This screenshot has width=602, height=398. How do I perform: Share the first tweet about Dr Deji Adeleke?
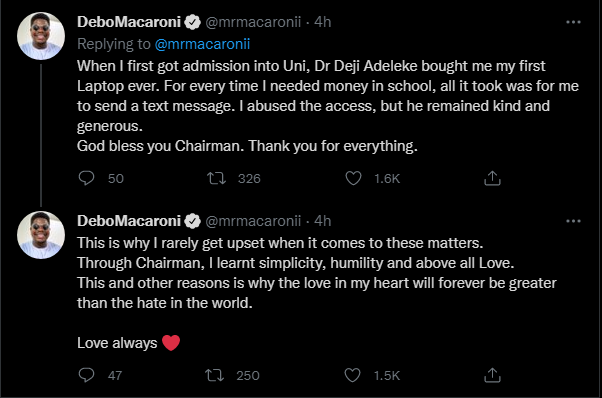tap(492, 178)
